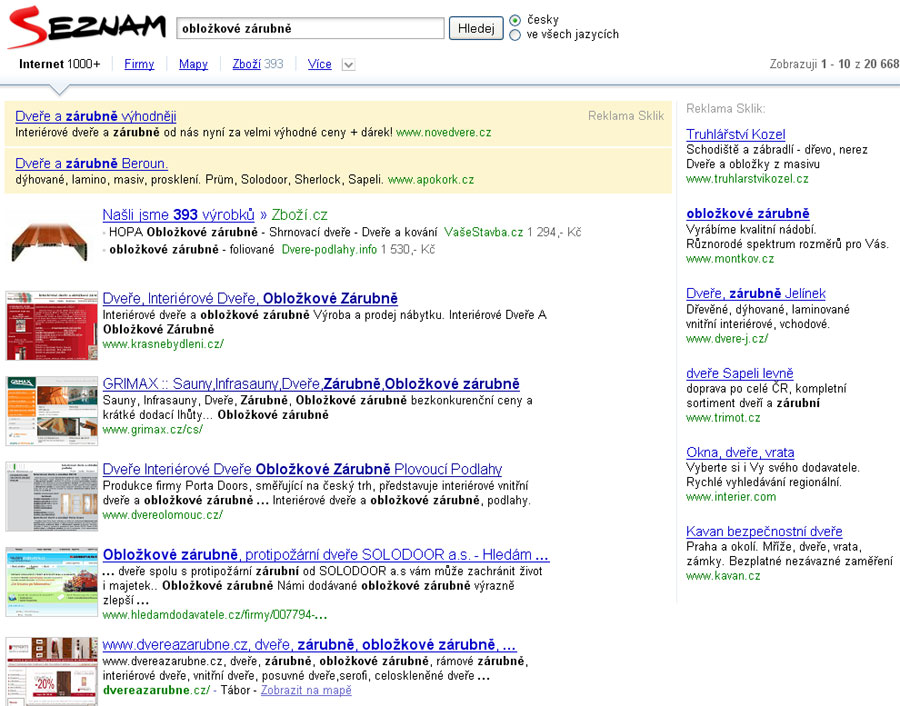Switch to the Internet tab
The height and width of the screenshot is (706, 900).
tap(59, 64)
